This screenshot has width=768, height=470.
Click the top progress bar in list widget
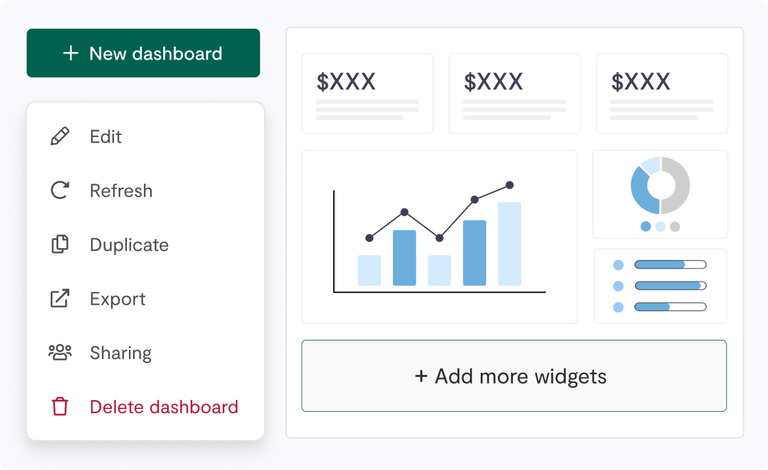(x=670, y=265)
